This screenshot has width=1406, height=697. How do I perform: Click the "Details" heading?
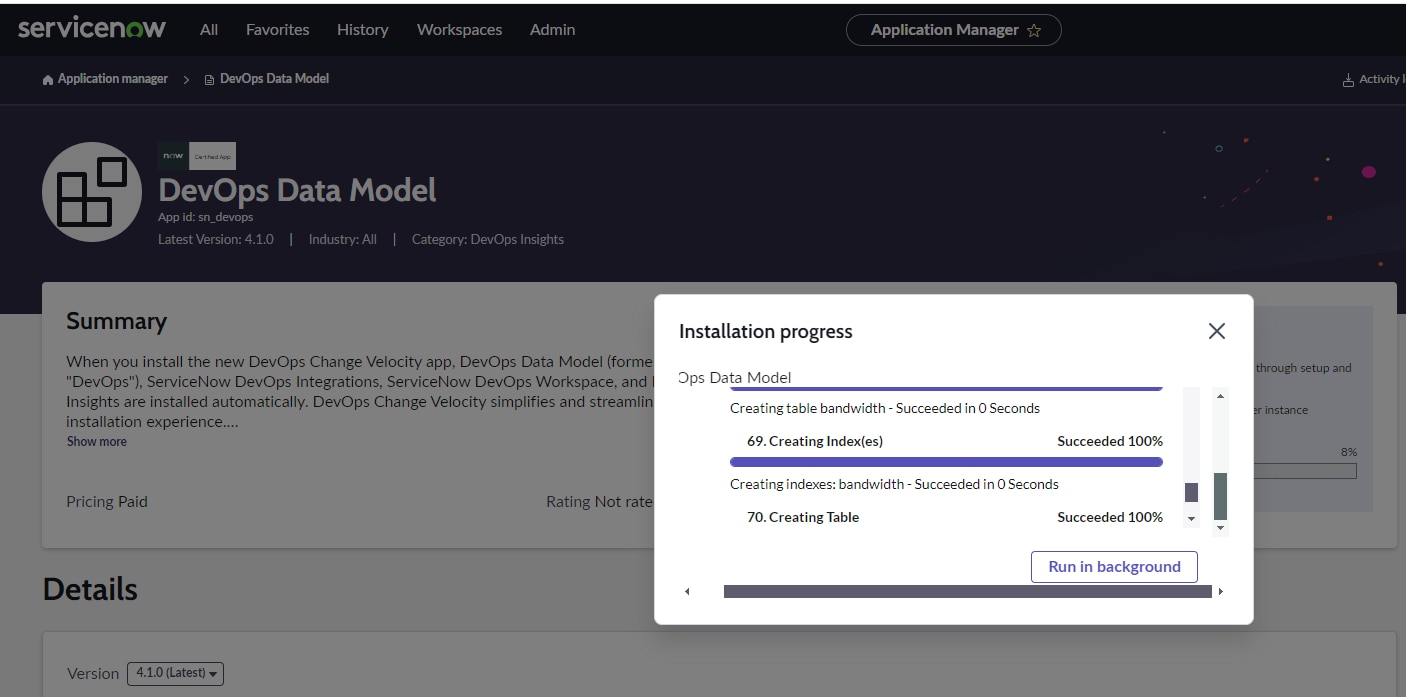(90, 589)
